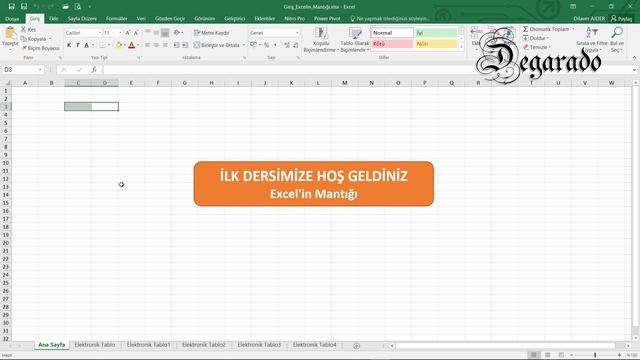Click the Yapıştır (Paste) clipboard icon
Image resolution: width=640 pixels, height=360 pixels.
point(10,33)
